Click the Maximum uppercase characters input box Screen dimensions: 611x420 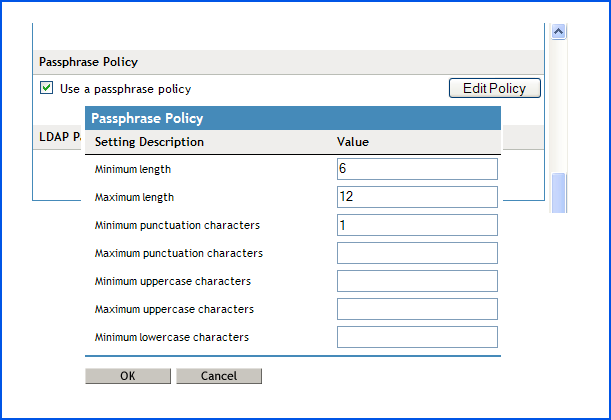(x=417, y=309)
